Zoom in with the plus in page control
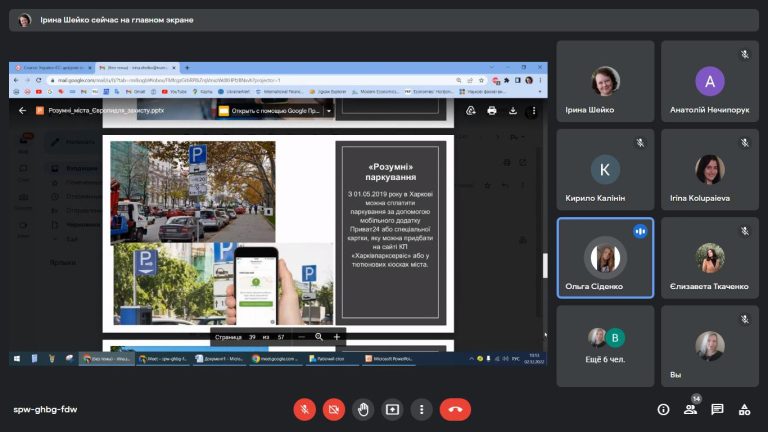The width and height of the screenshot is (768, 432). point(336,337)
